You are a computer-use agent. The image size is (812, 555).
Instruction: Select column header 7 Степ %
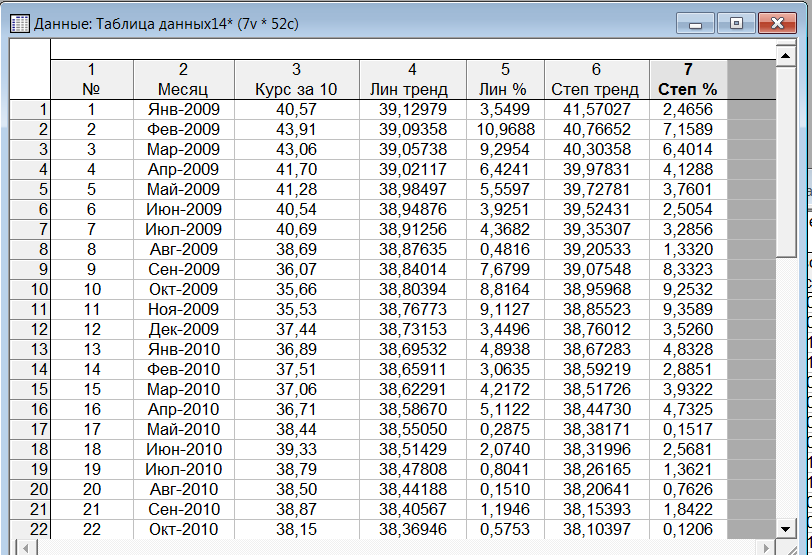click(688, 79)
